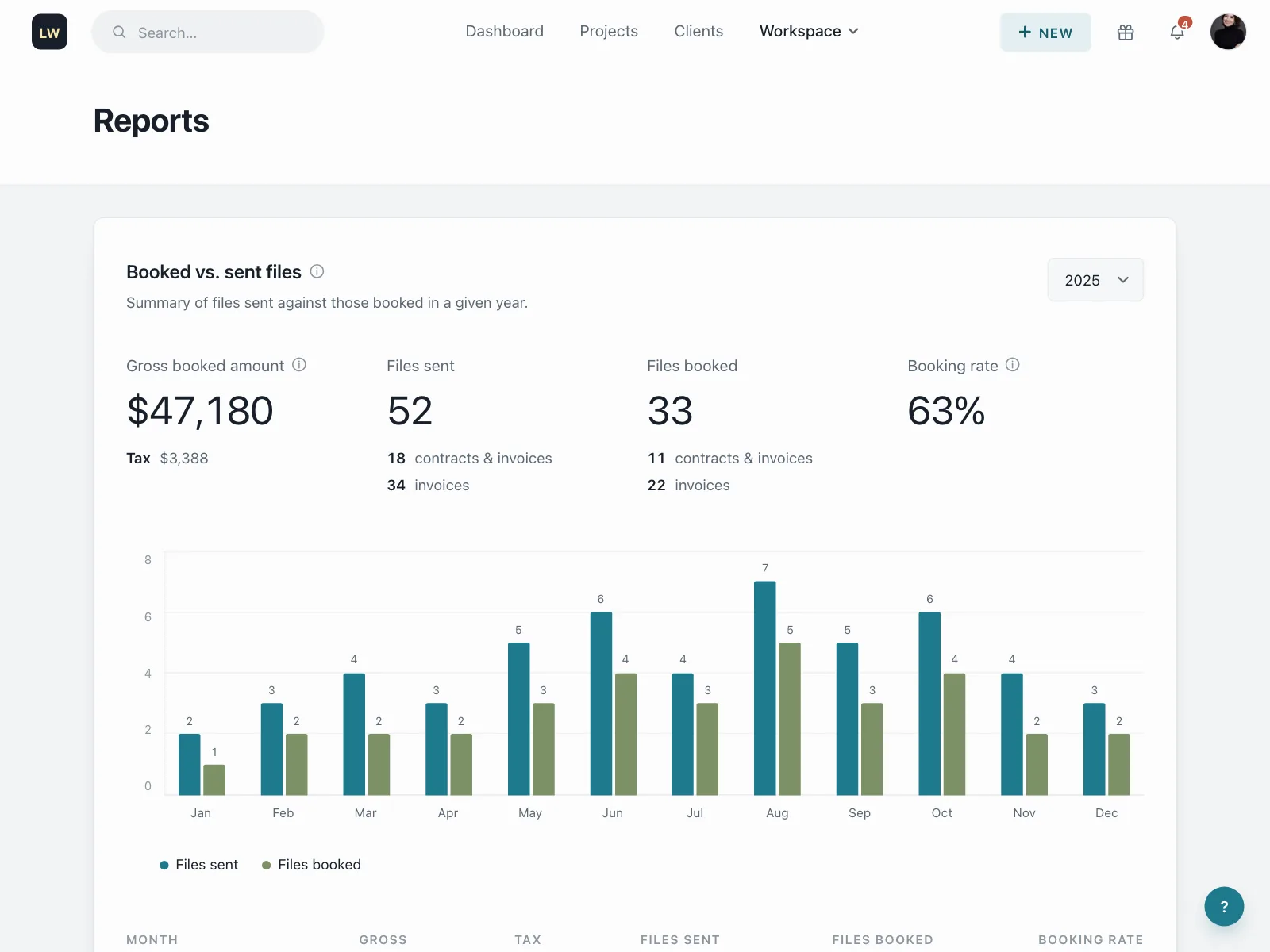Click the Jun files sent bar
The height and width of the screenshot is (952, 1270).
pos(601,703)
